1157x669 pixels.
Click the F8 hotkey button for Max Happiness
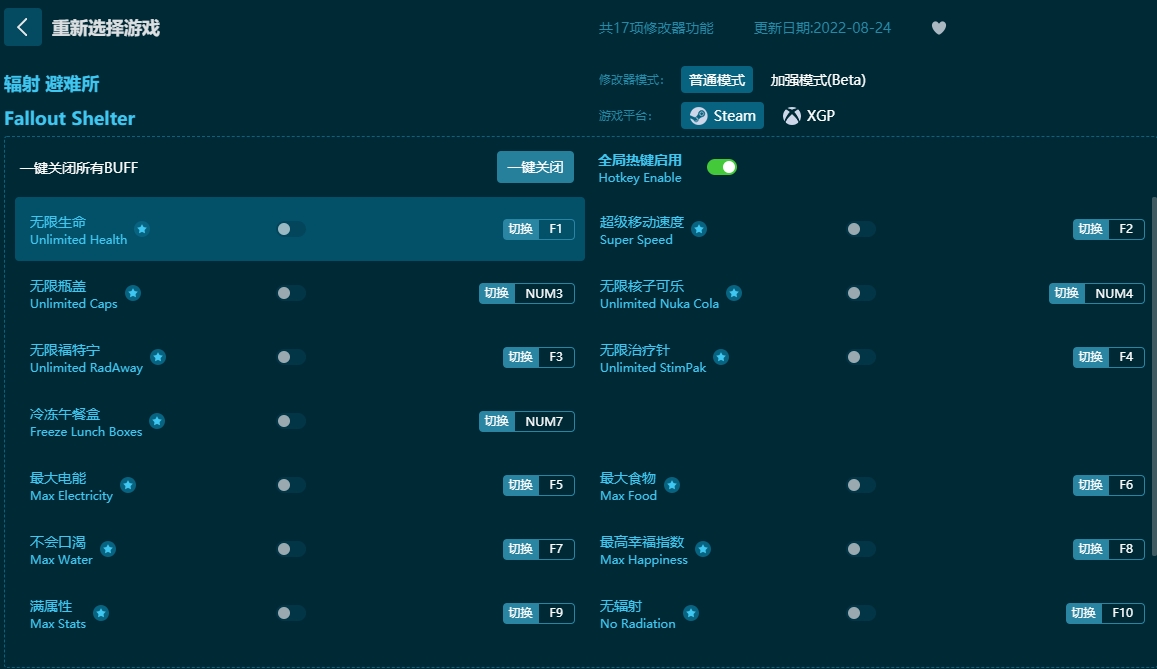1108,549
